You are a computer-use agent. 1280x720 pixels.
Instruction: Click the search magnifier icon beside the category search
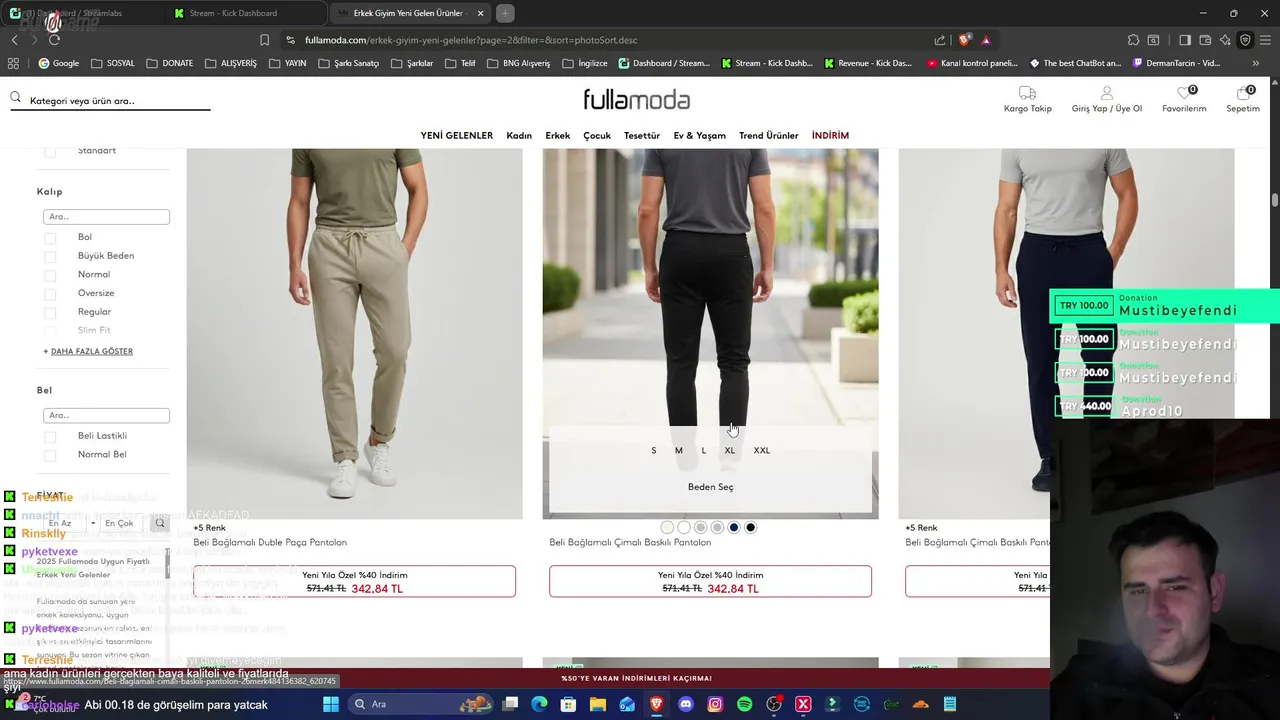16,98
